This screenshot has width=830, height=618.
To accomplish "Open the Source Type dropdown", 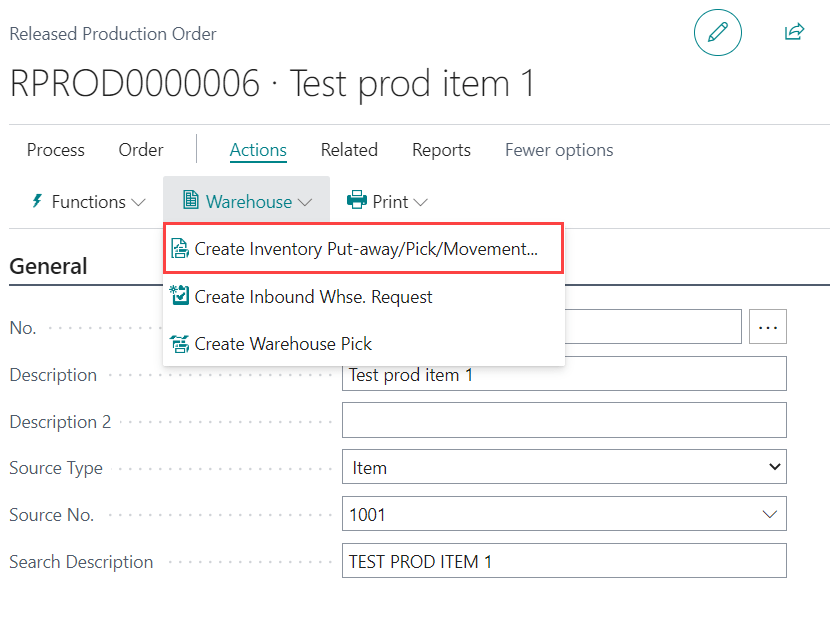I will click(775, 467).
